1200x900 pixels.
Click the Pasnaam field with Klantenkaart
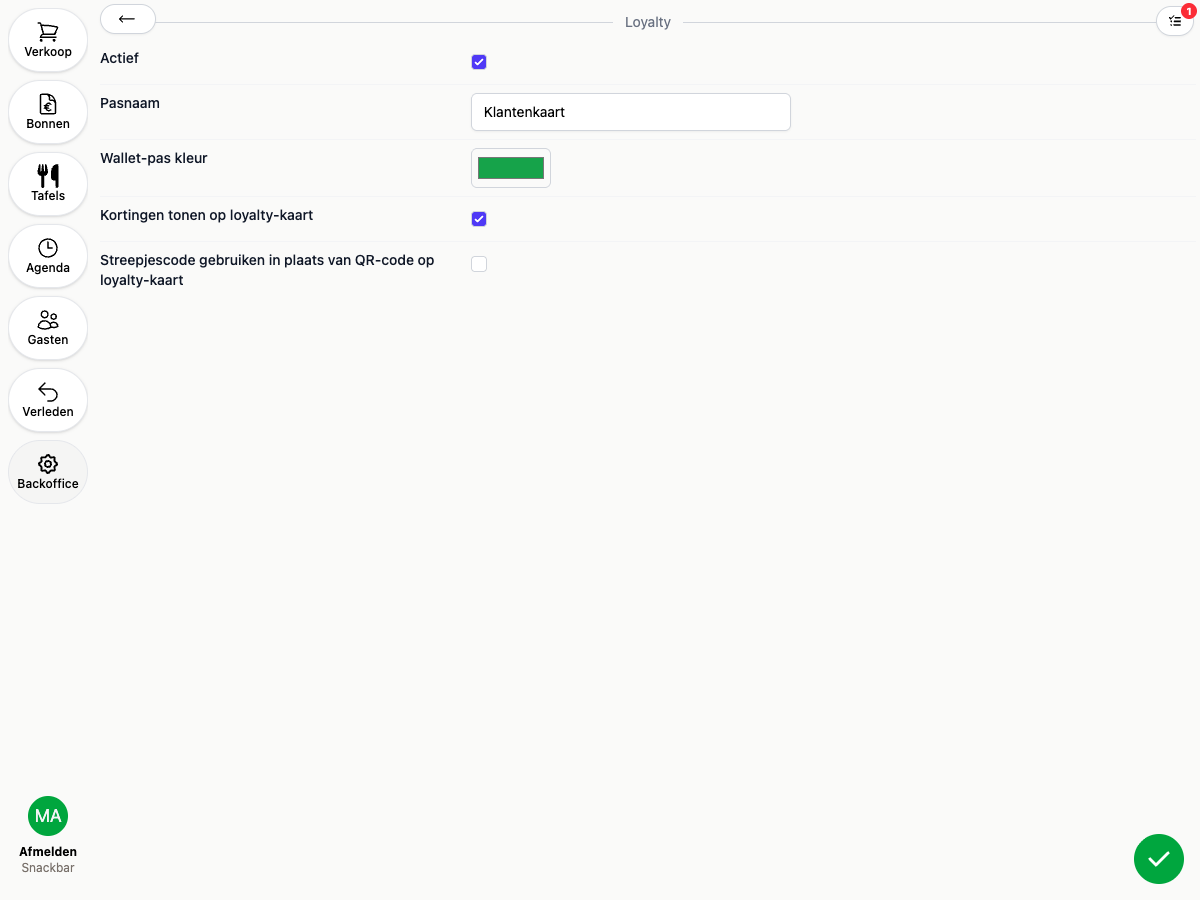631,112
